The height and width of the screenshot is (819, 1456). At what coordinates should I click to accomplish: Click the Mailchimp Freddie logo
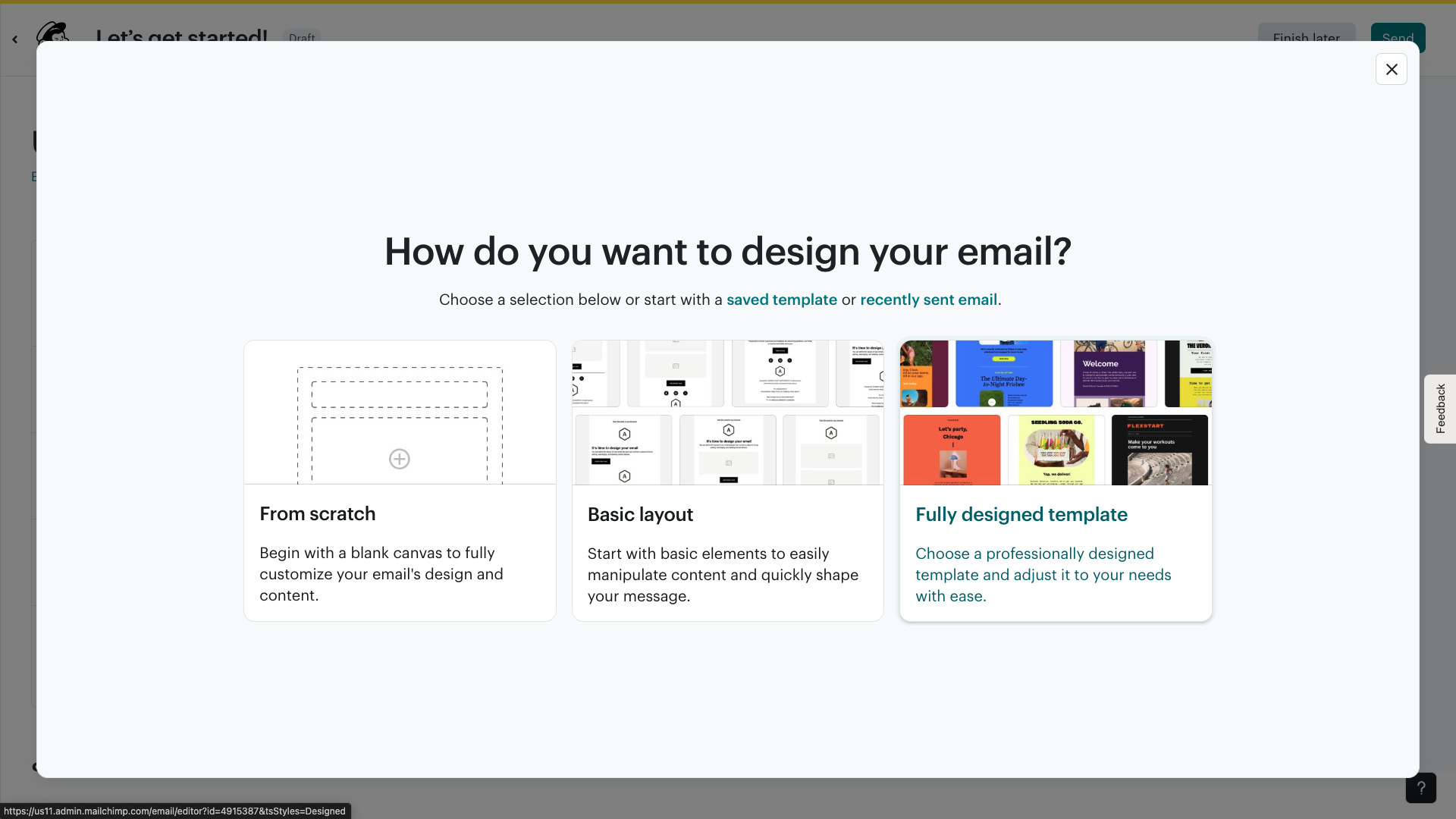(x=53, y=32)
